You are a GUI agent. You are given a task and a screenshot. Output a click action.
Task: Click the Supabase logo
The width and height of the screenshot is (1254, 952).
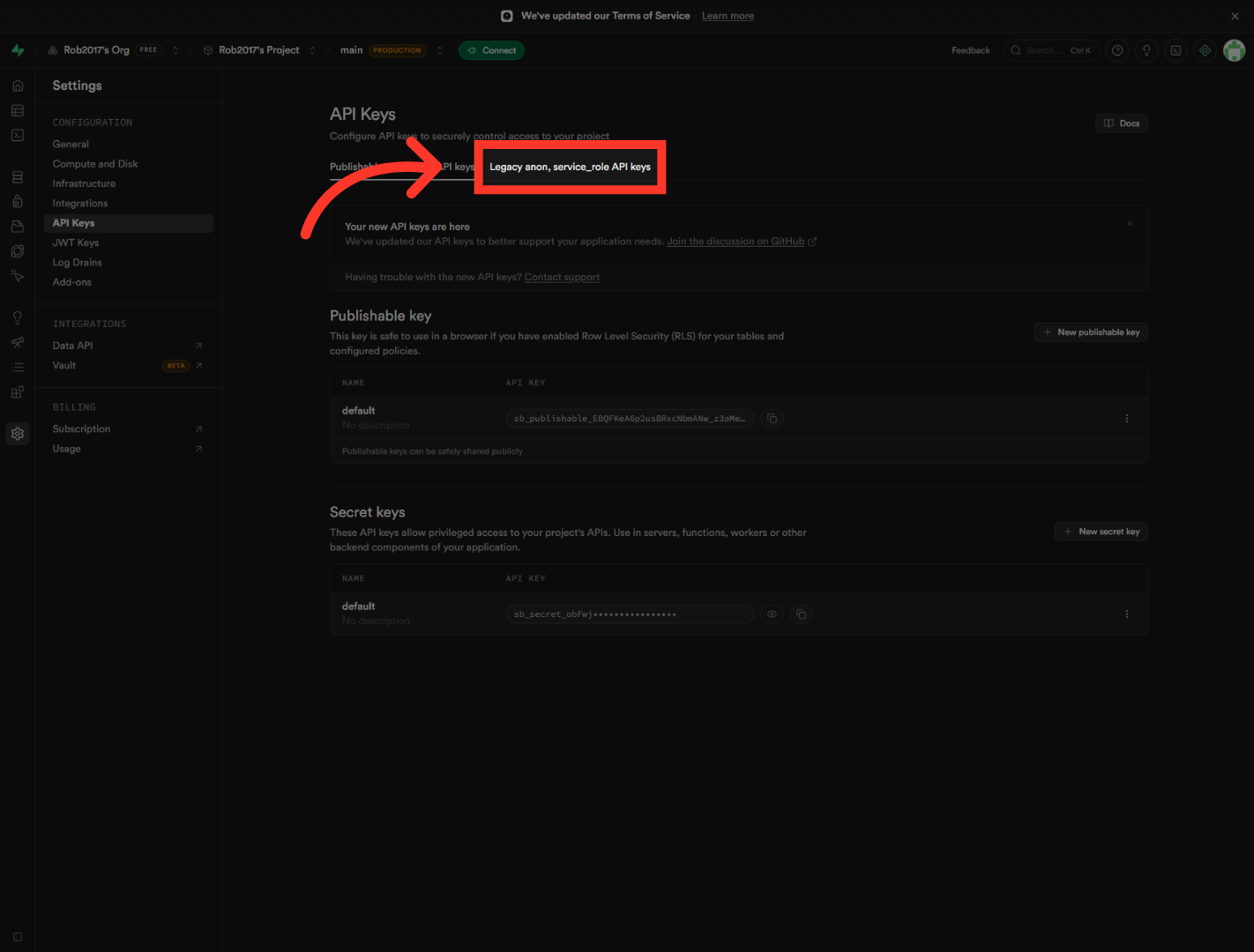[18, 50]
